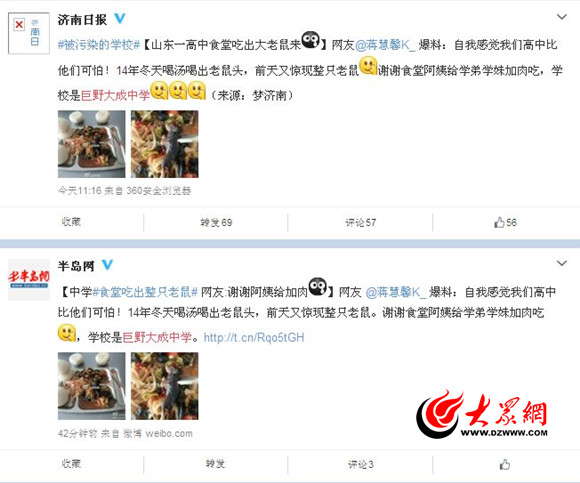View food tray photo in 济南日报 post
Image resolution: width=580 pixels, height=483 pixels.
coord(91,144)
